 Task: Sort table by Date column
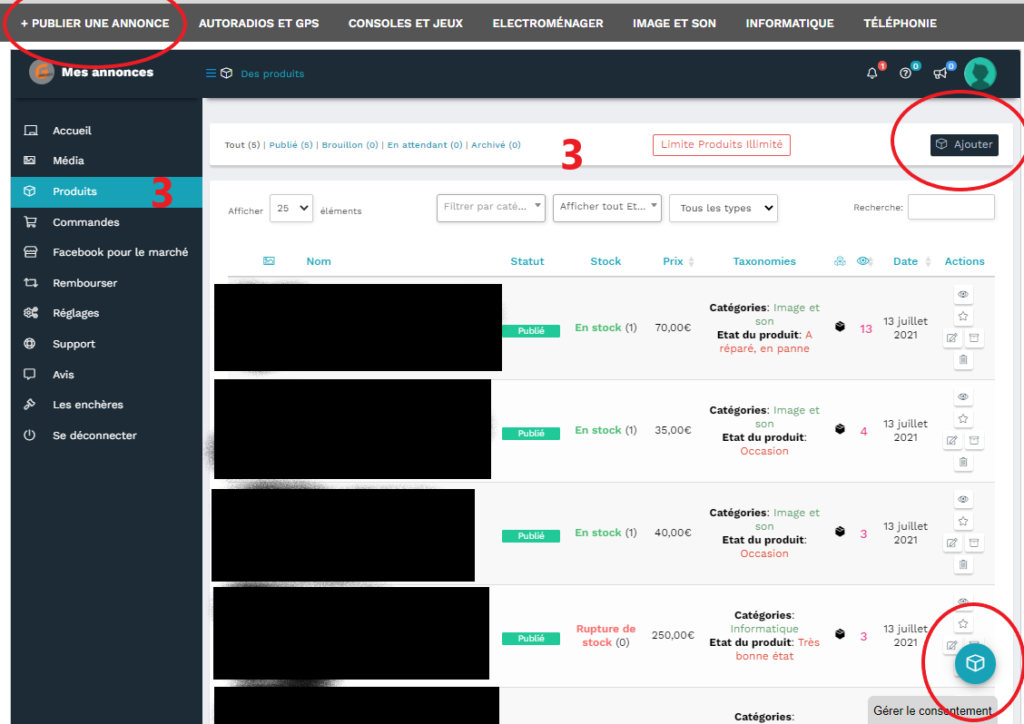[912, 261]
